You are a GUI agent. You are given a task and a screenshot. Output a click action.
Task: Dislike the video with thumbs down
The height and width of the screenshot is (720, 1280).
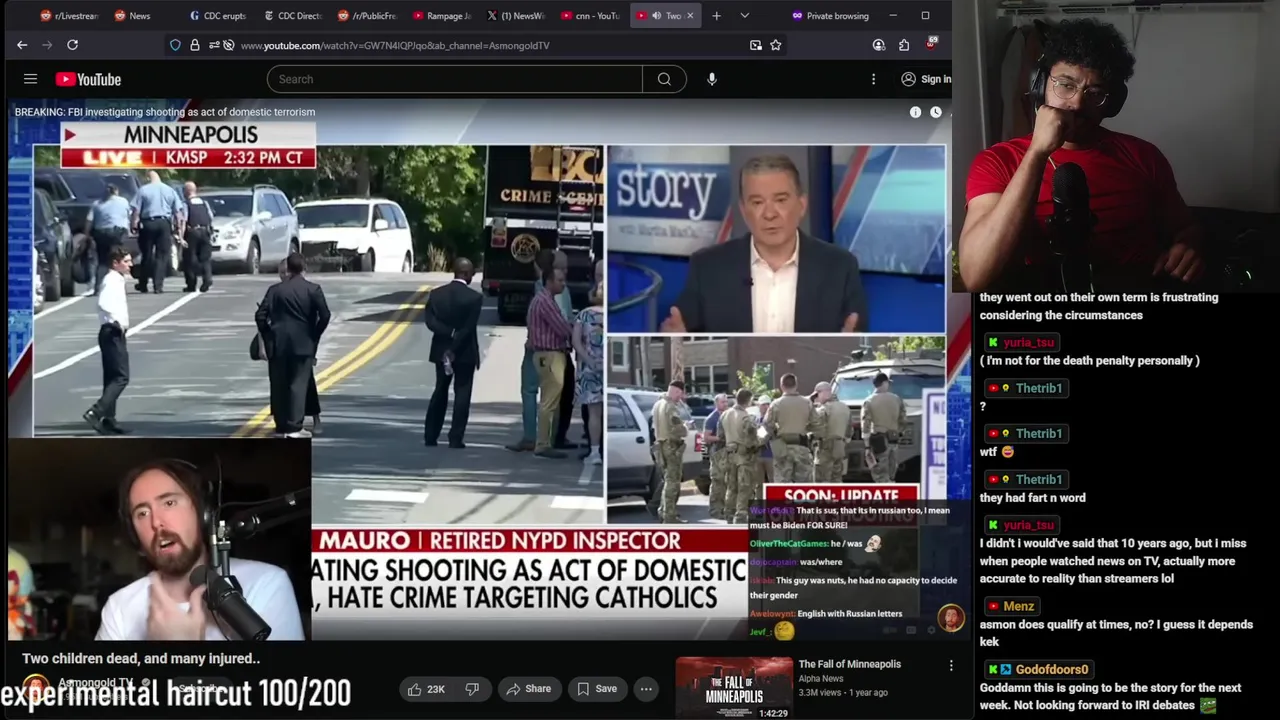pos(472,689)
